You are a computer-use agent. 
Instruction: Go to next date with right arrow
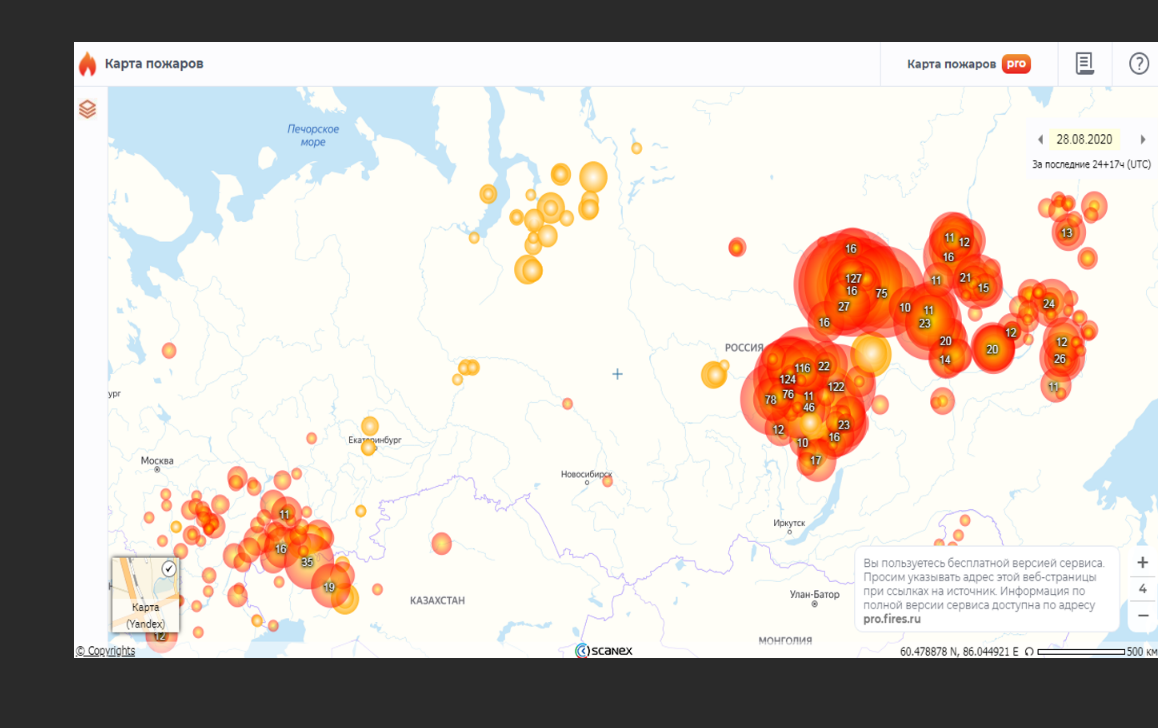[x=1142, y=140]
